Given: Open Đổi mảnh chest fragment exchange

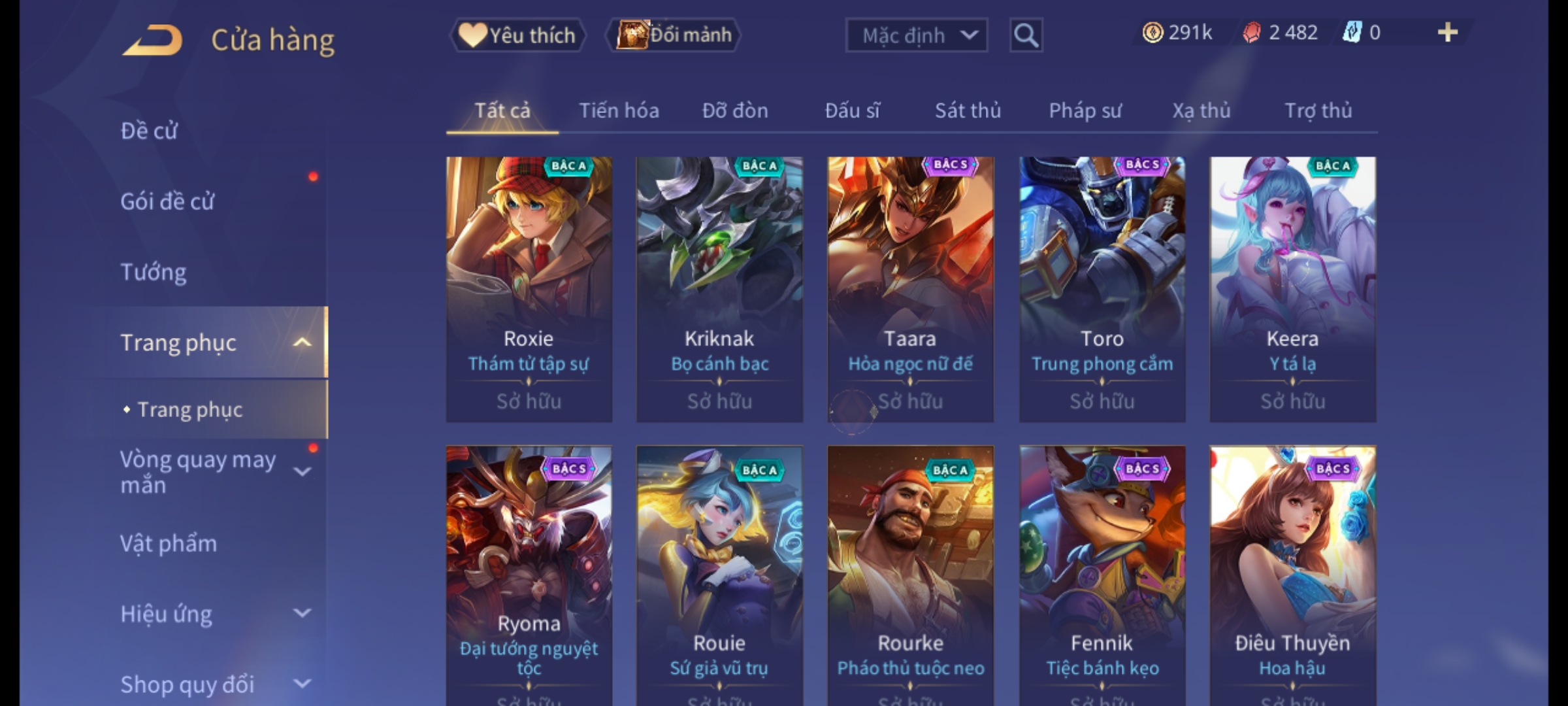Looking at the screenshot, I should click(674, 35).
